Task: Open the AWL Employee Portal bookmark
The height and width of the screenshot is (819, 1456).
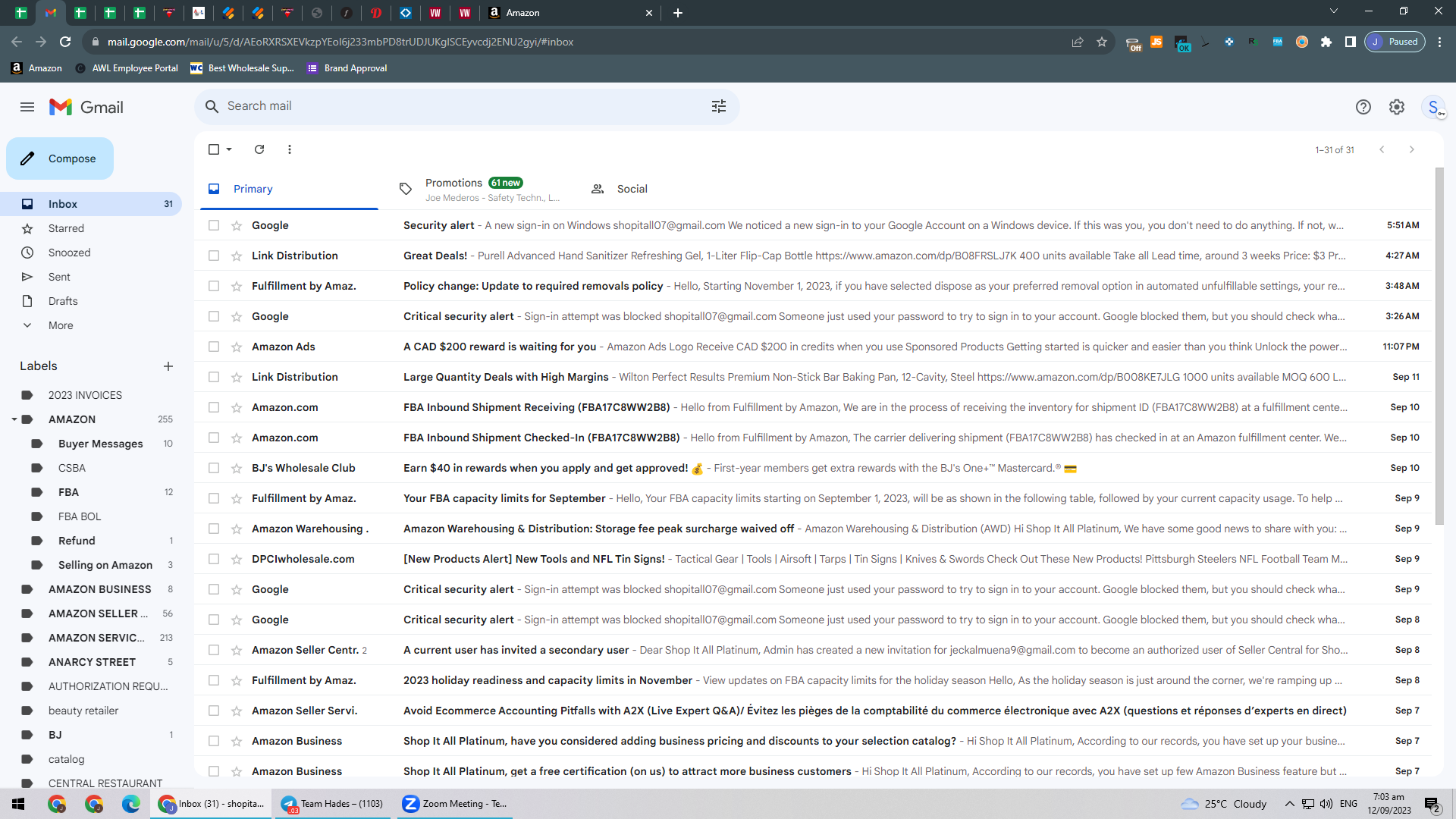Action: coord(127,68)
